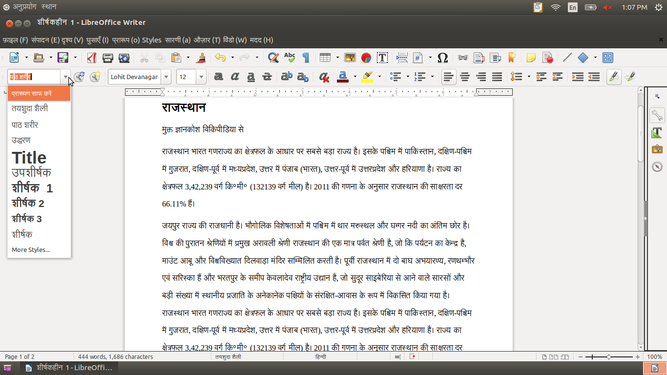Insert a page break
Screen dimensions: 667x375
pyautogui.click(x=402, y=57)
